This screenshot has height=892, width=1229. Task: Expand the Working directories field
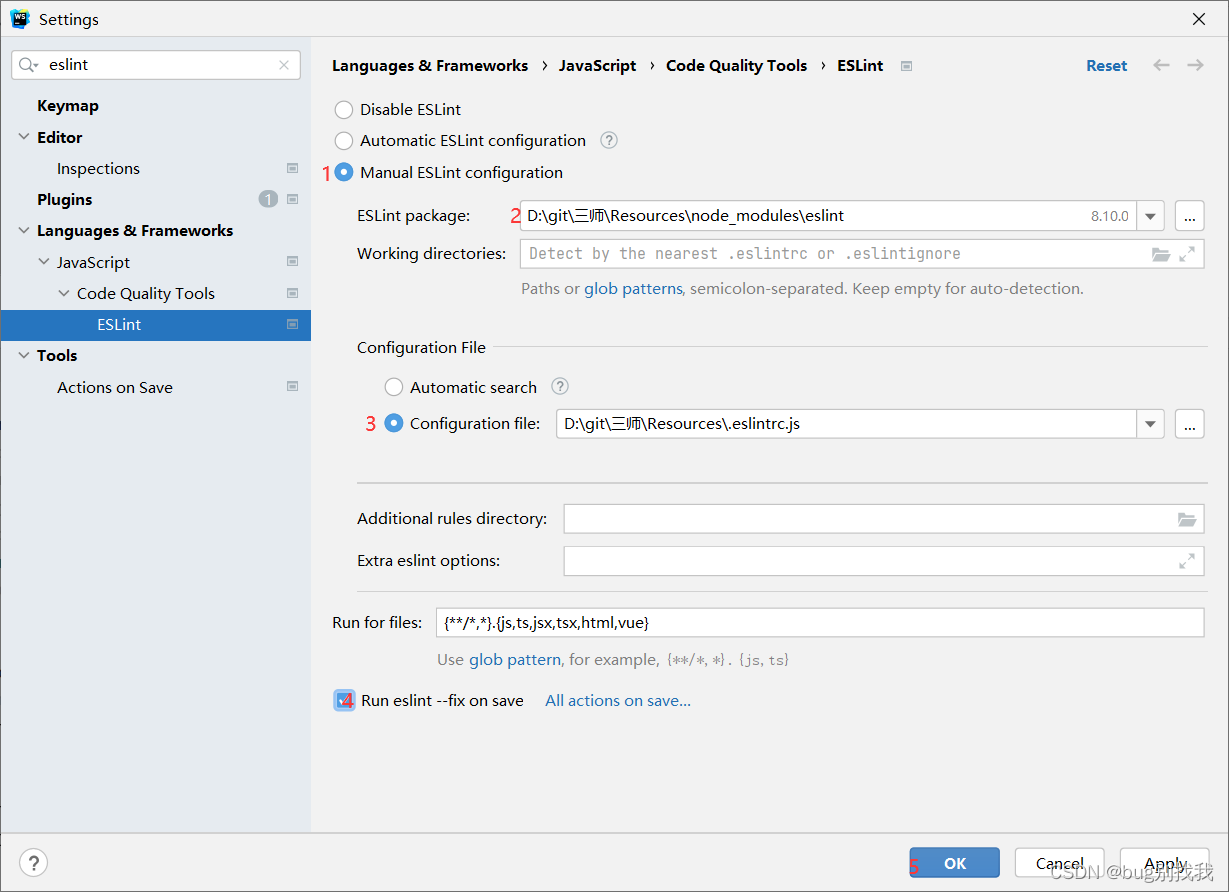coord(1187,254)
